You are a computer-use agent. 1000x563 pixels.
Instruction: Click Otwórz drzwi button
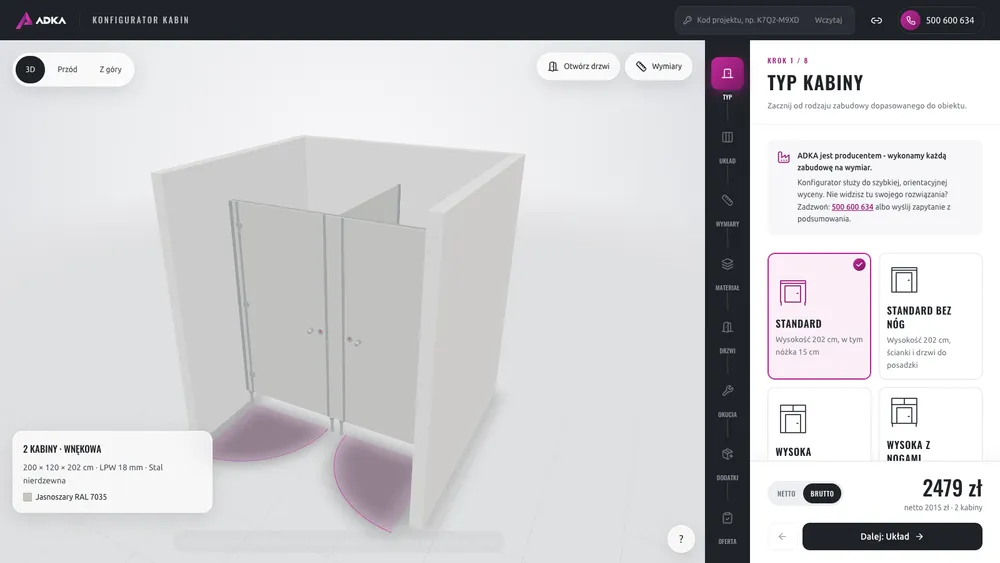coord(578,66)
